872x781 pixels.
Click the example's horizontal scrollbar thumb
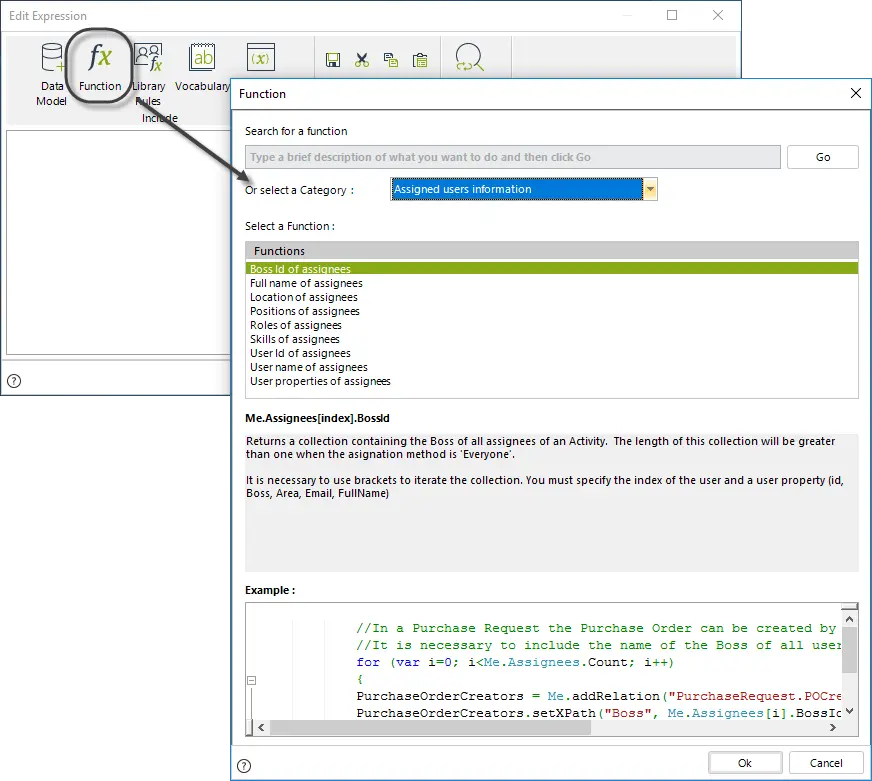[x=430, y=727]
